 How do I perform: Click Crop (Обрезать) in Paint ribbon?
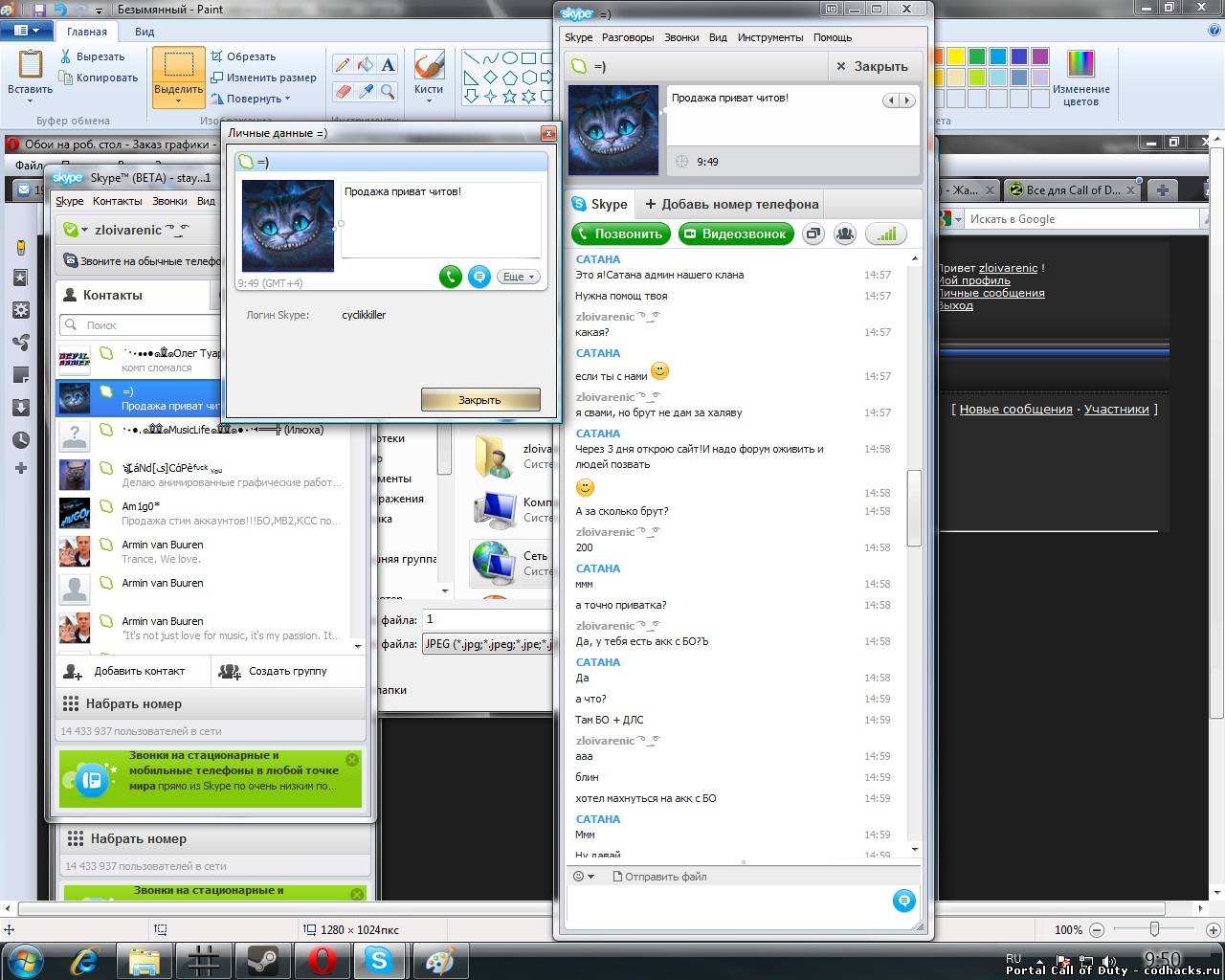(243, 56)
